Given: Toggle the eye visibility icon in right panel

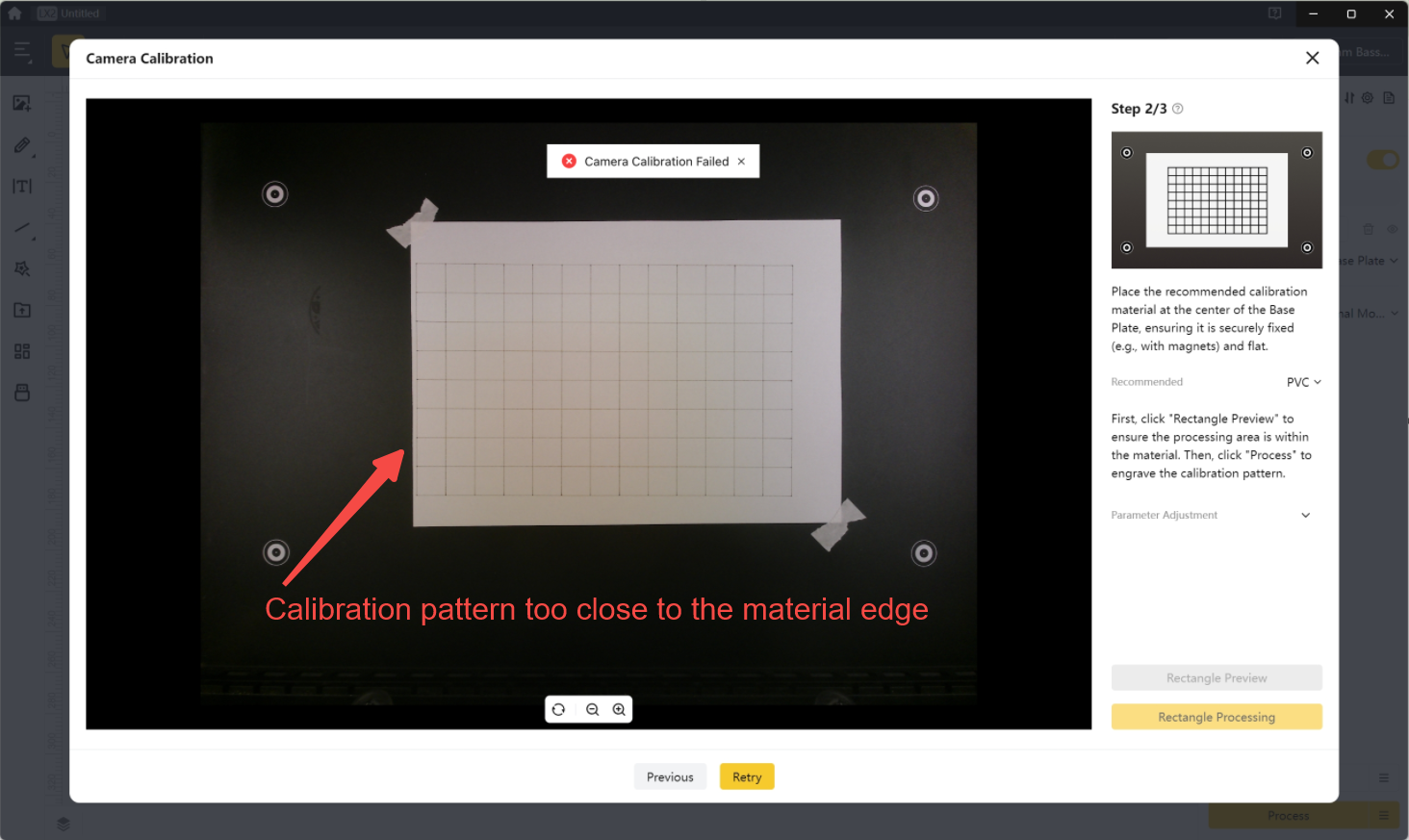Looking at the screenshot, I should coord(1392,229).
